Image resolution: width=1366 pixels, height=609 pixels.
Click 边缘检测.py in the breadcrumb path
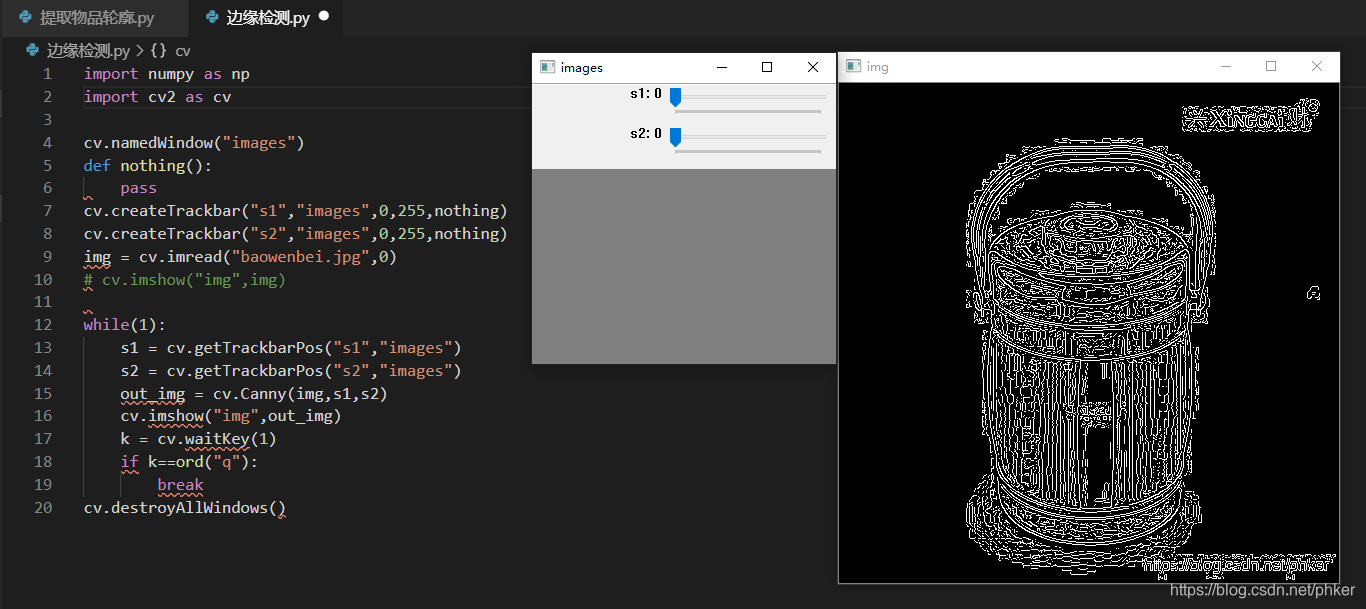(x=88, y=50)
